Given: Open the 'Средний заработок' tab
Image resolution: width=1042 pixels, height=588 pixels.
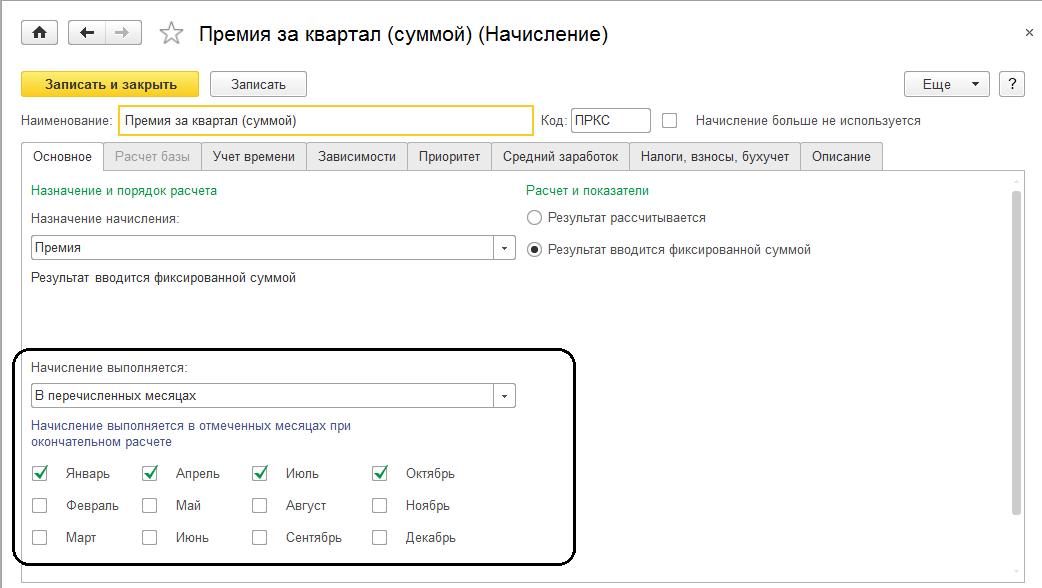Looking at the screenshot, I should (x=560, y=156).
